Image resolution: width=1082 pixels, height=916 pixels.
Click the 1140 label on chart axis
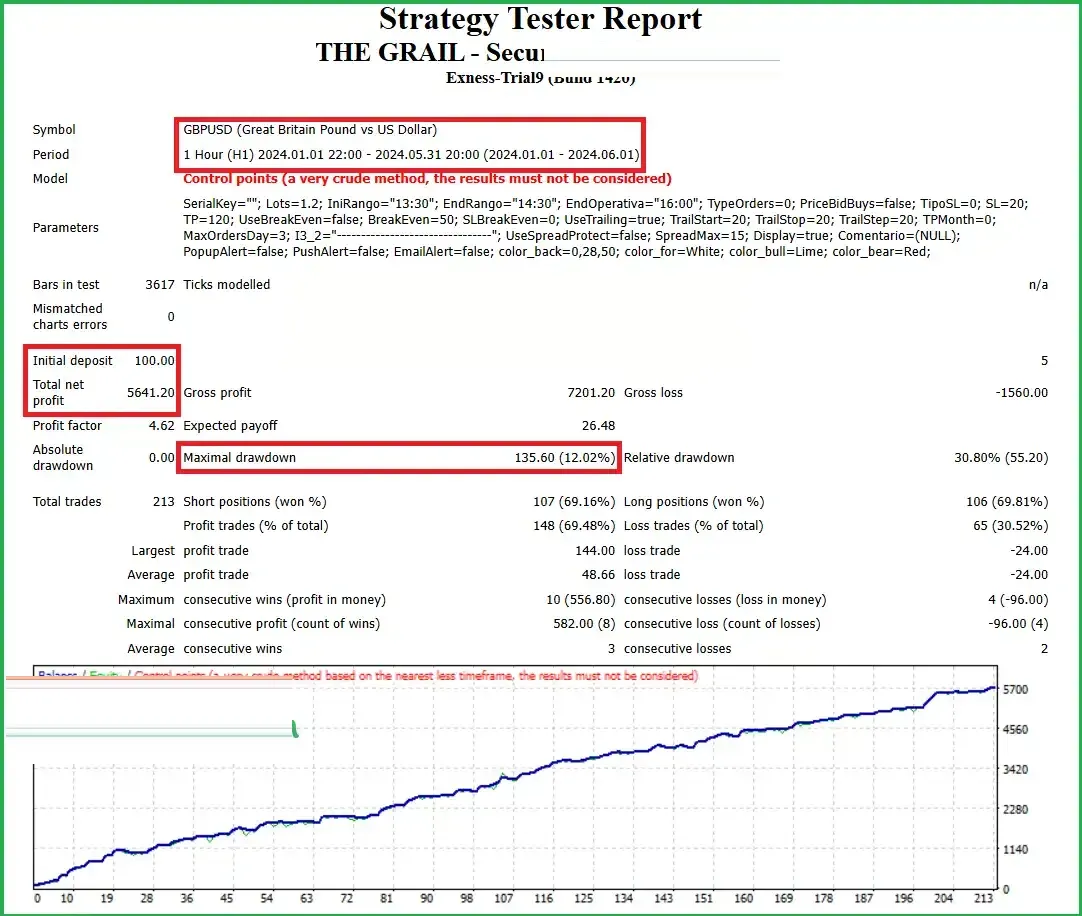[x=1016, y=850]
